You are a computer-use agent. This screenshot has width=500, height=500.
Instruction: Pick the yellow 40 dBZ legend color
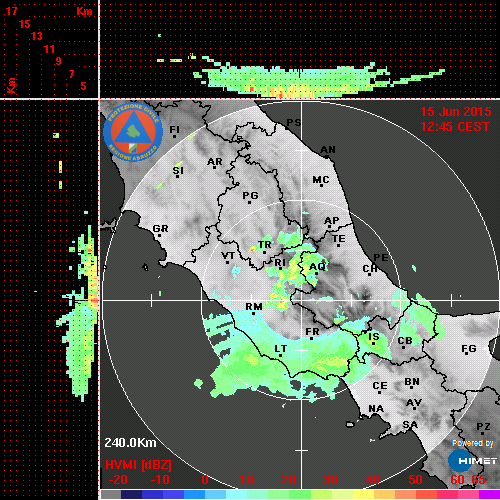click(363, 495)
